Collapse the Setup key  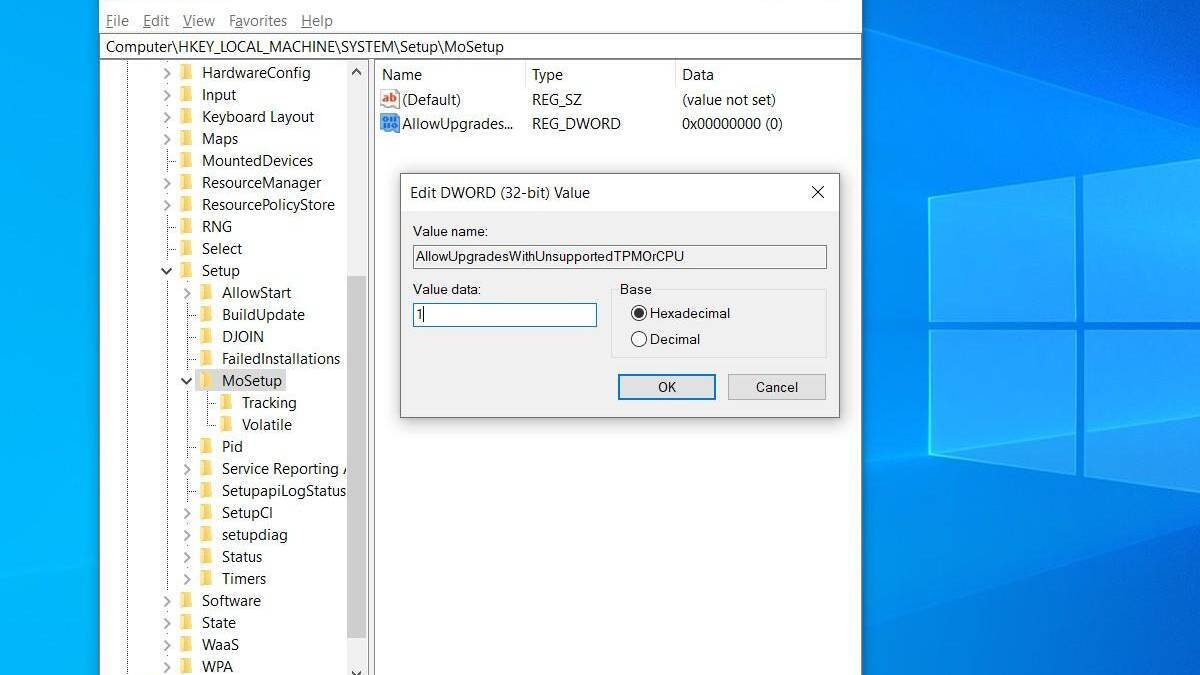coord(167,271)
